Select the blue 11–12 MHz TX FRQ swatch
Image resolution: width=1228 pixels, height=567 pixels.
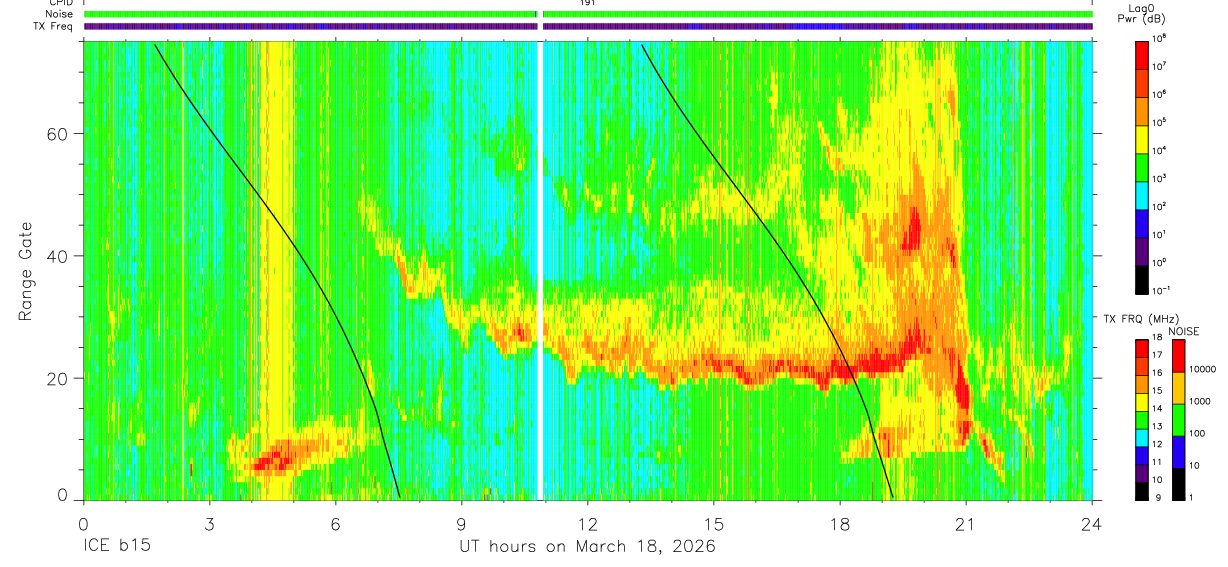point(1142,455)
